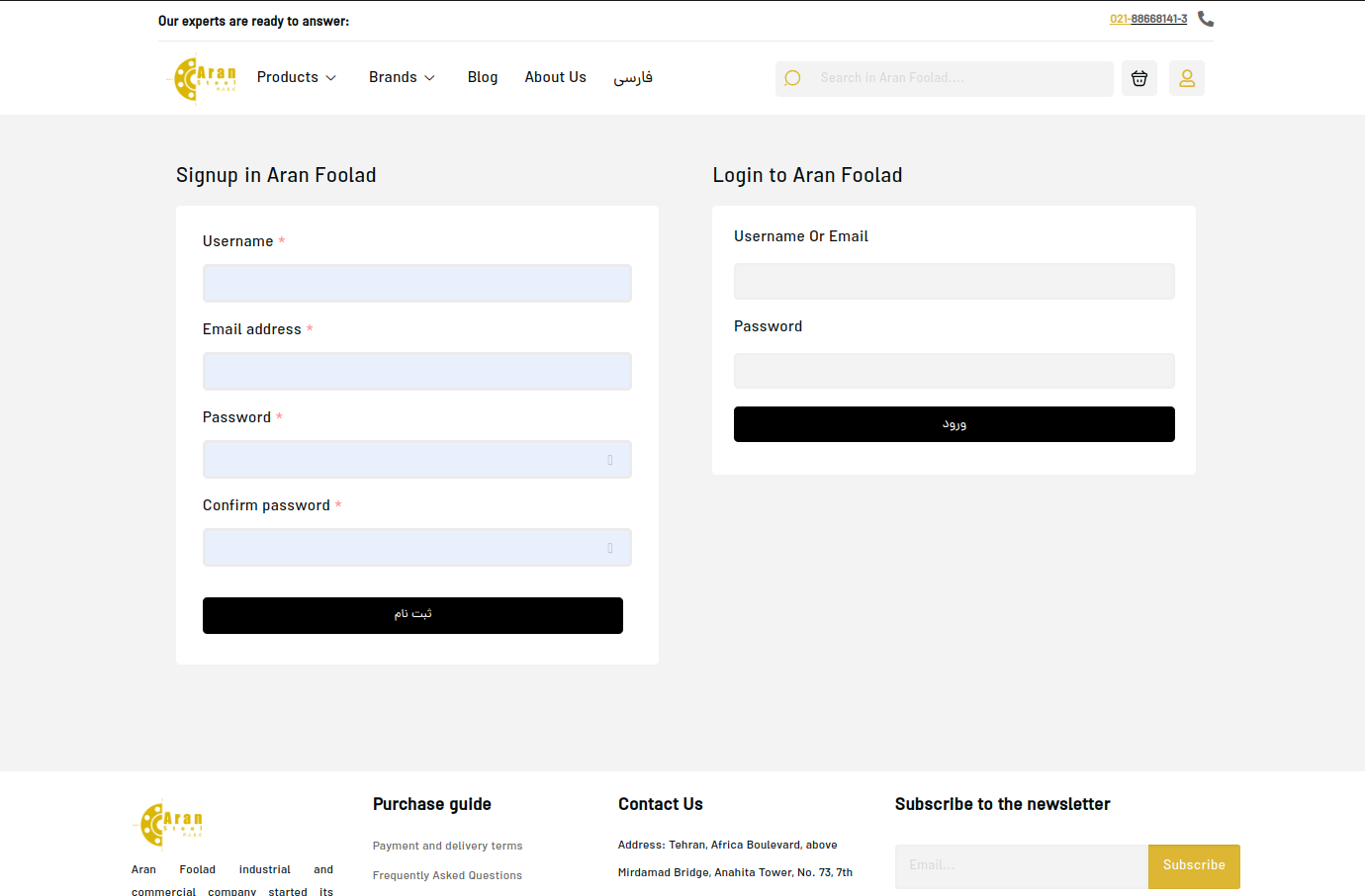Open the Blog menu item

point(483,77)
